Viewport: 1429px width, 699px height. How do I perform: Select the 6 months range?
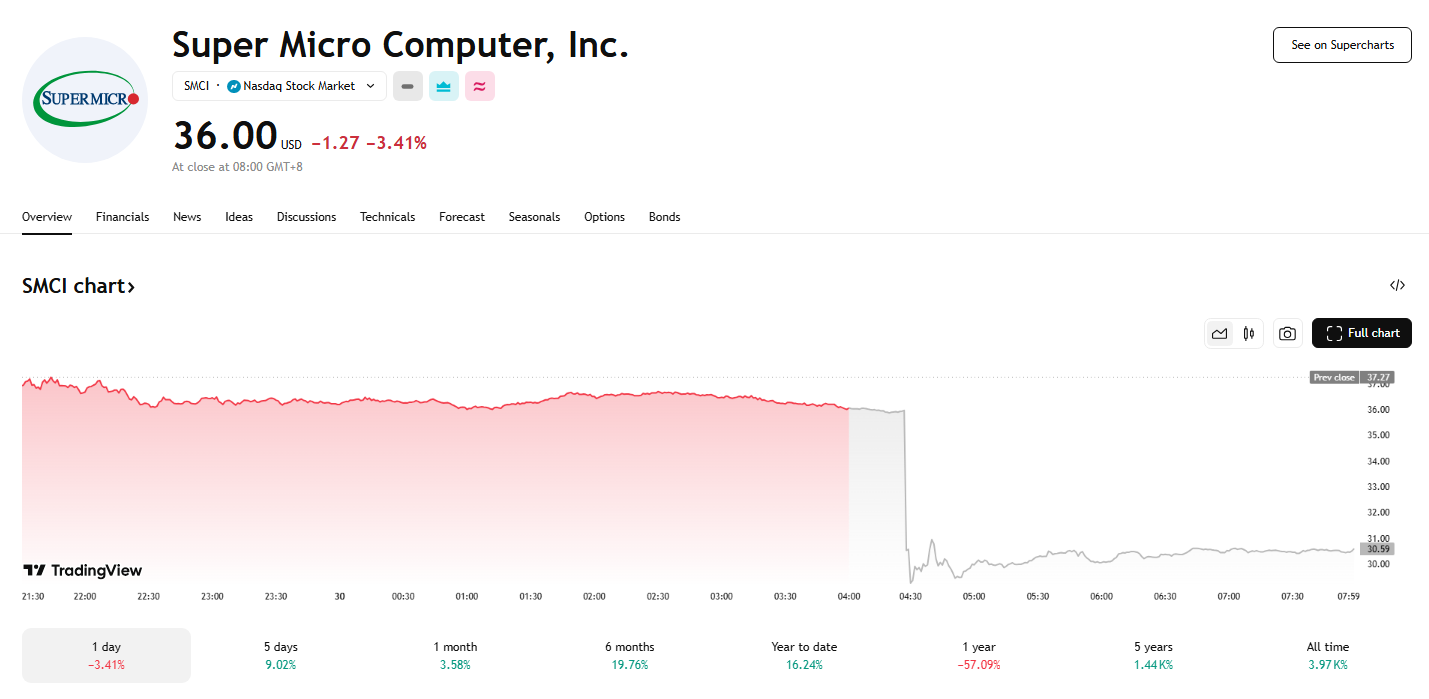[629, 655]
